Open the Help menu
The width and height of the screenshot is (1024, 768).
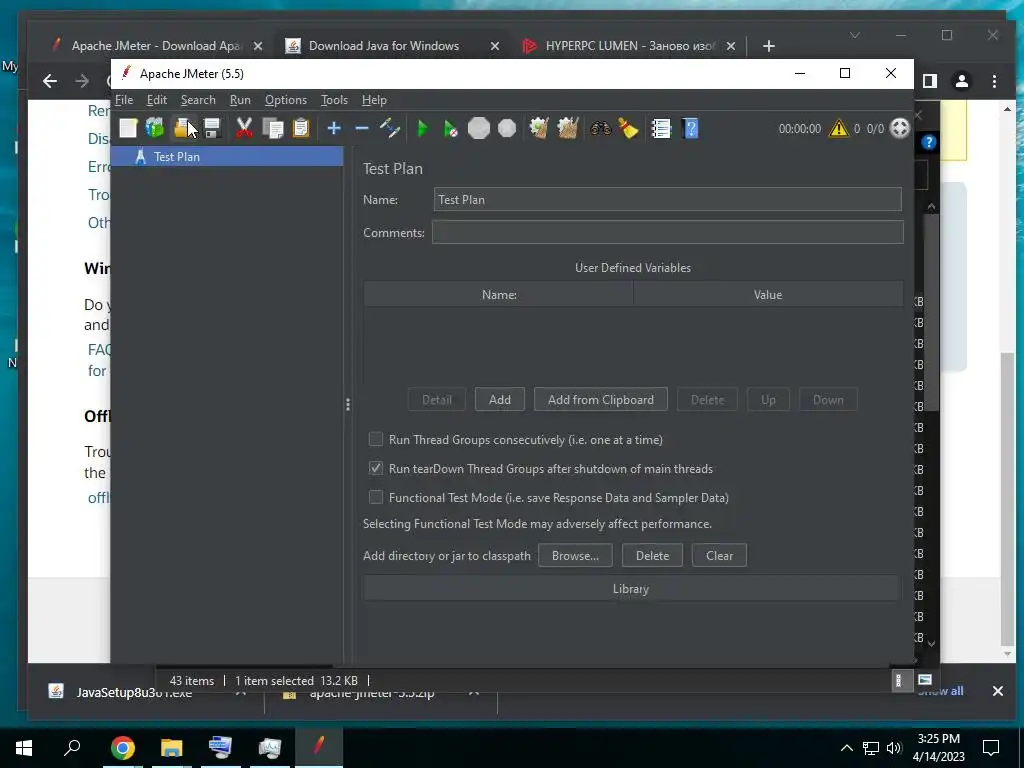pyautogui.click(x=374, y=100)
